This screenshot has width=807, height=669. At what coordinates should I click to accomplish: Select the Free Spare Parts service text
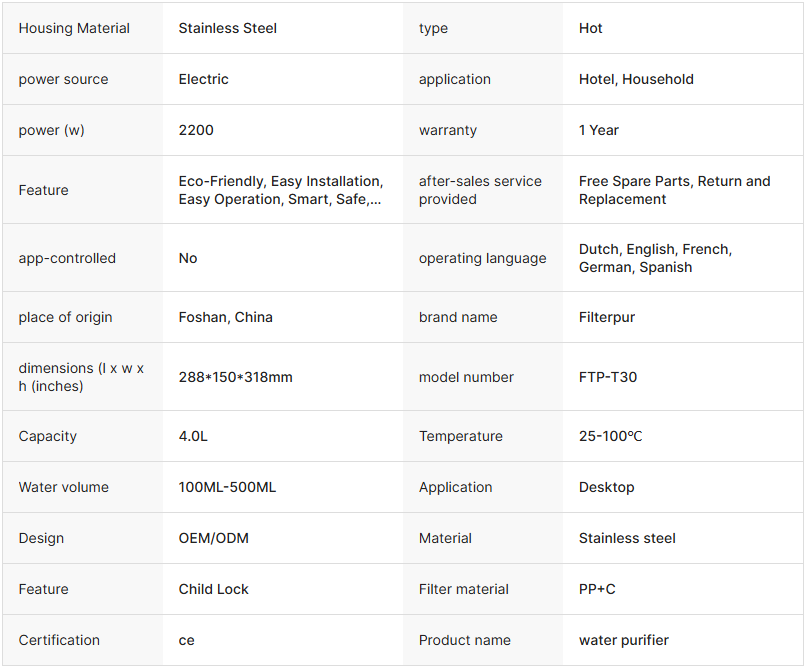coord(674,190)
